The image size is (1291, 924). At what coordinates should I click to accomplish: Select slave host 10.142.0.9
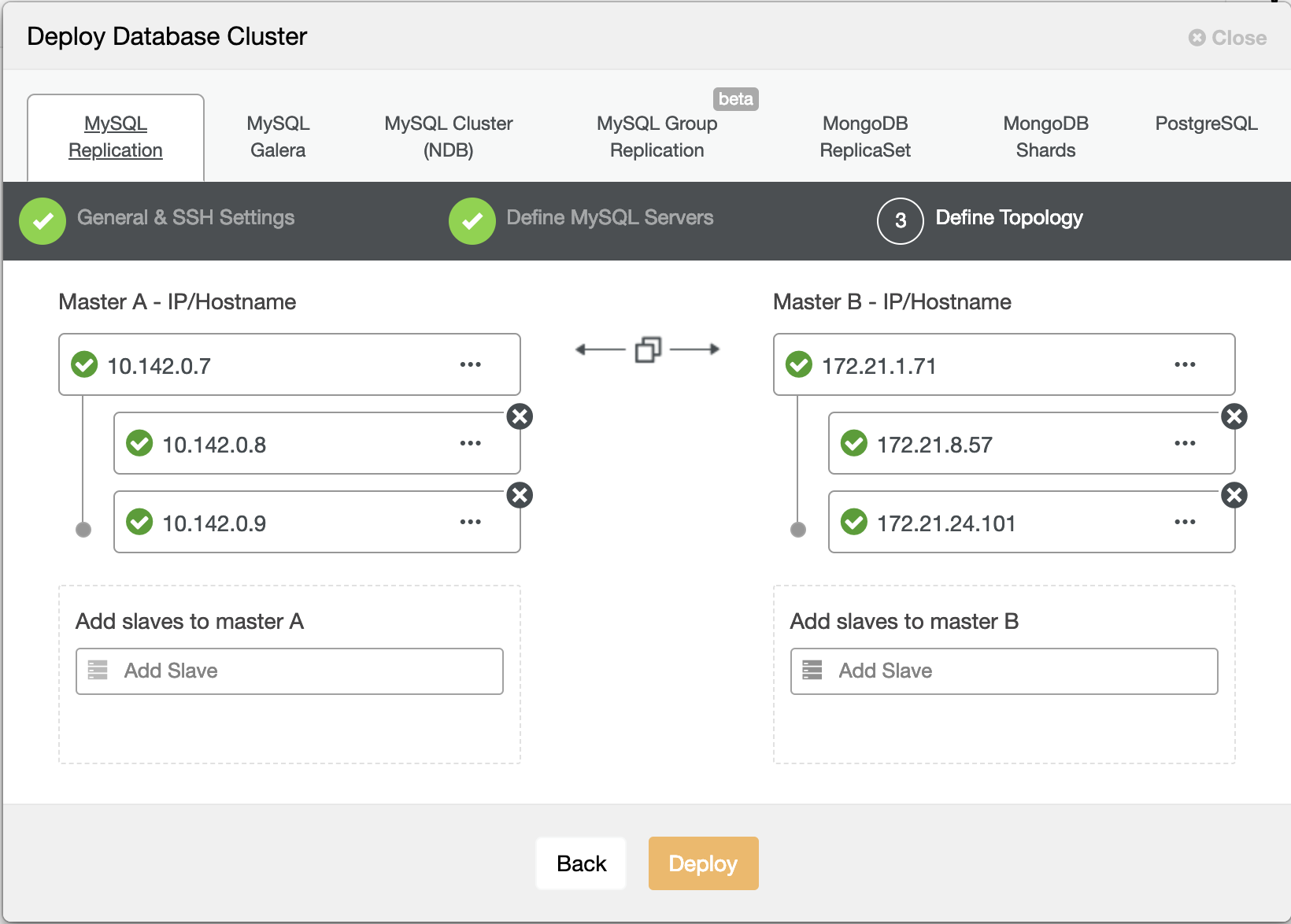point(317,522)
